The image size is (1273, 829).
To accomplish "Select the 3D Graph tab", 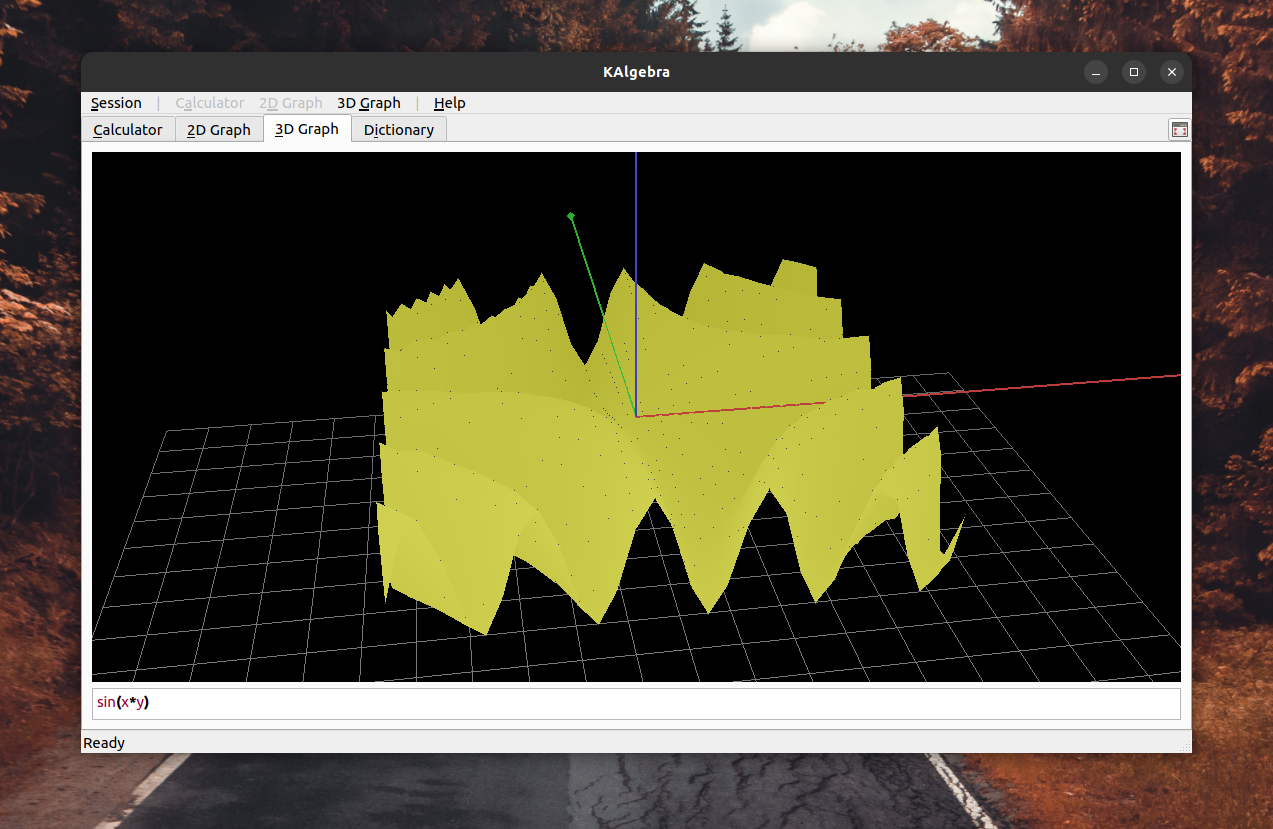I will (x=306, y=129).
